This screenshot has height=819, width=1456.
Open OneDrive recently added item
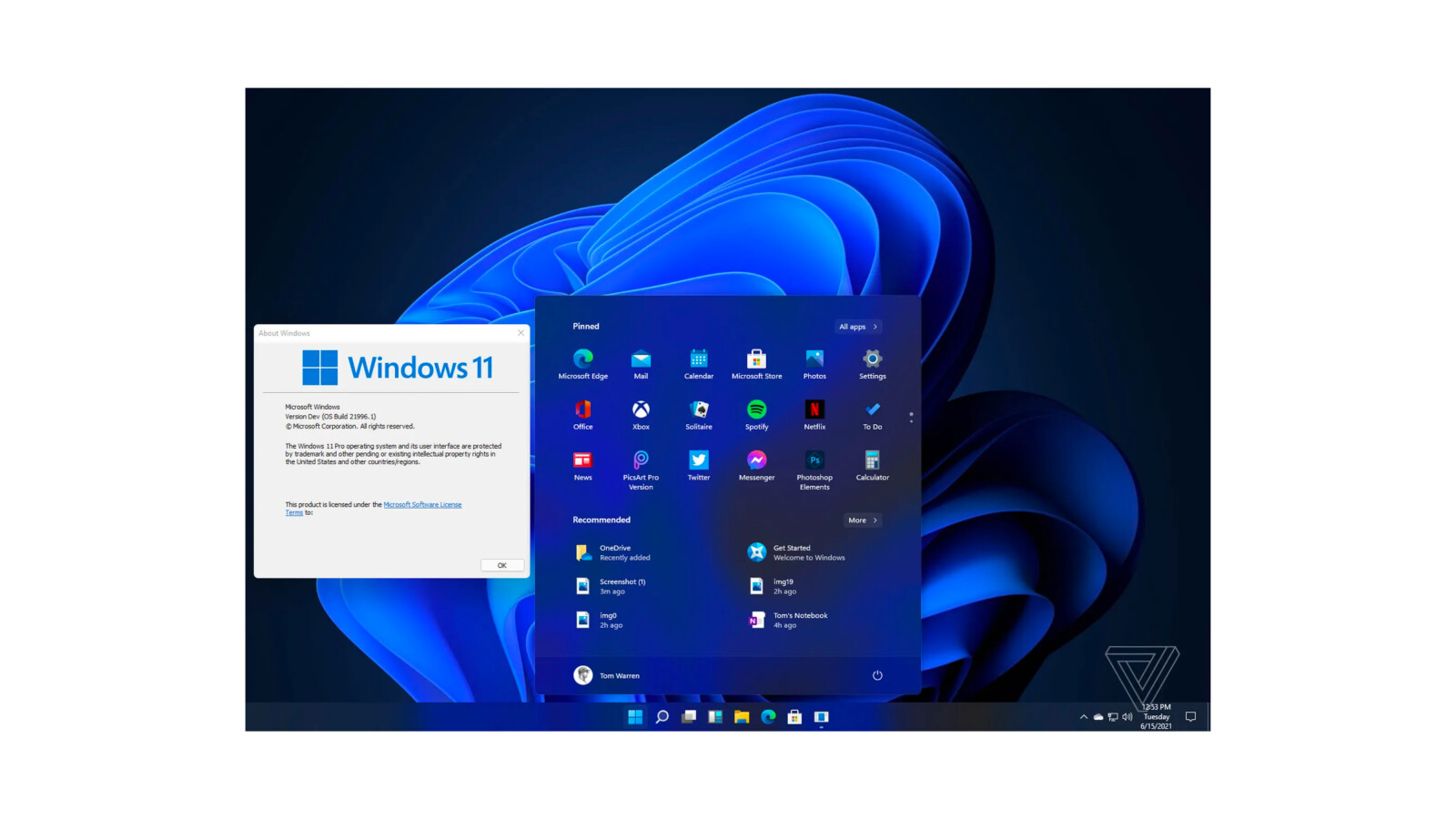click(x=613, y=552)
